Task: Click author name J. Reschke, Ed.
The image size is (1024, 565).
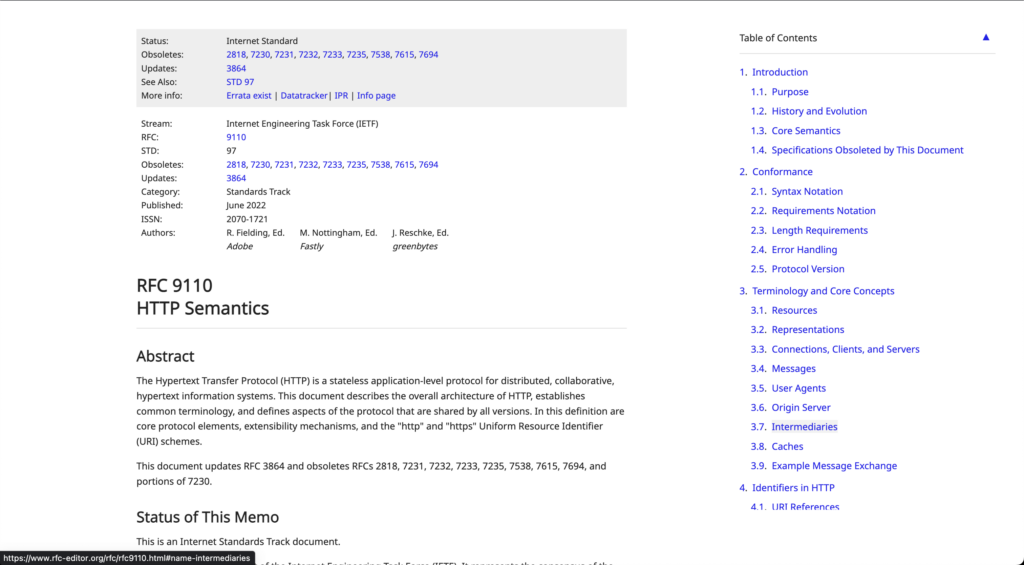Action: 420,233
